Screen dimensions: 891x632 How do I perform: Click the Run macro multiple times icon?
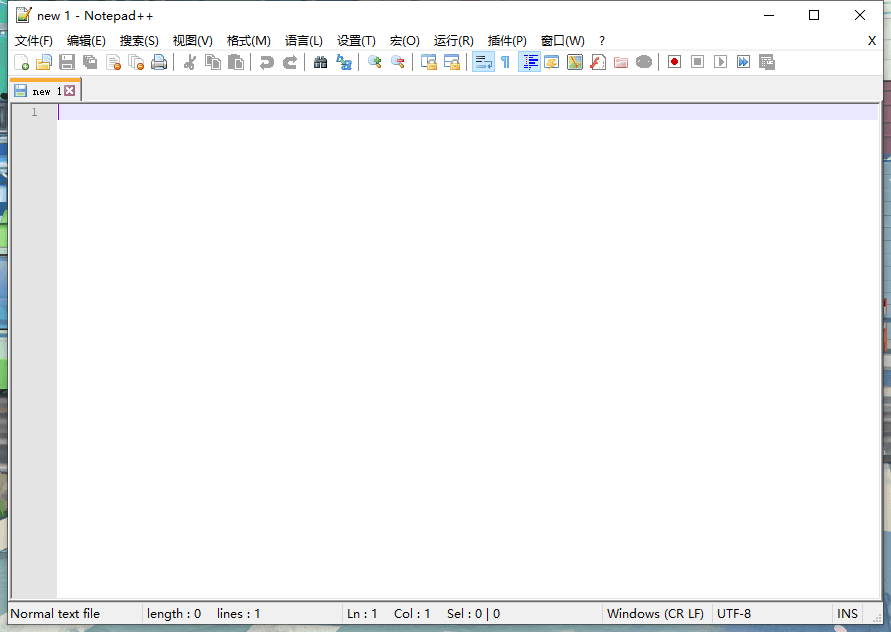[743, 62]
